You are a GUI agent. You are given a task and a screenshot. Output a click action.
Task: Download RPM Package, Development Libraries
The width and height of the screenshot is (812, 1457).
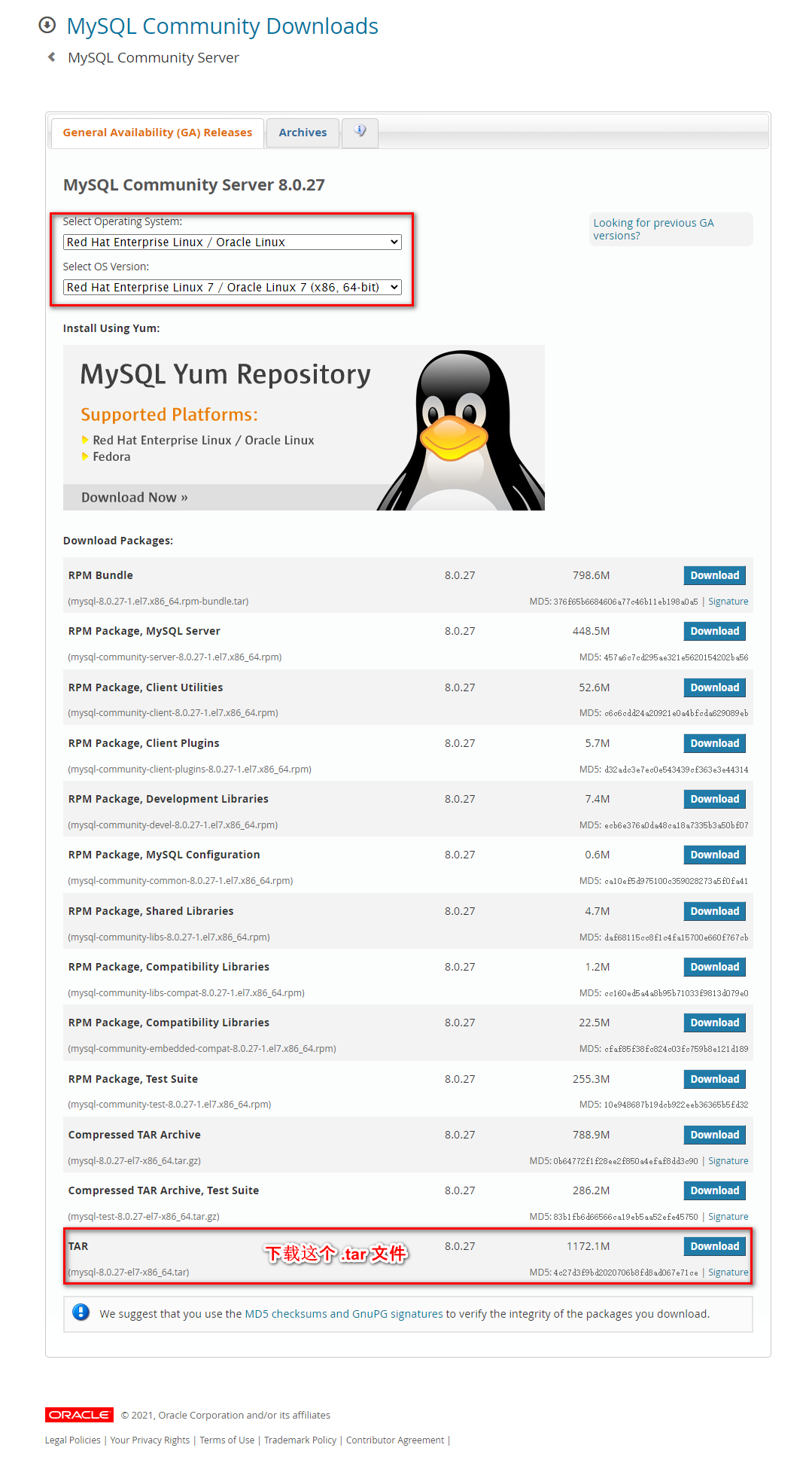point(715,799)
